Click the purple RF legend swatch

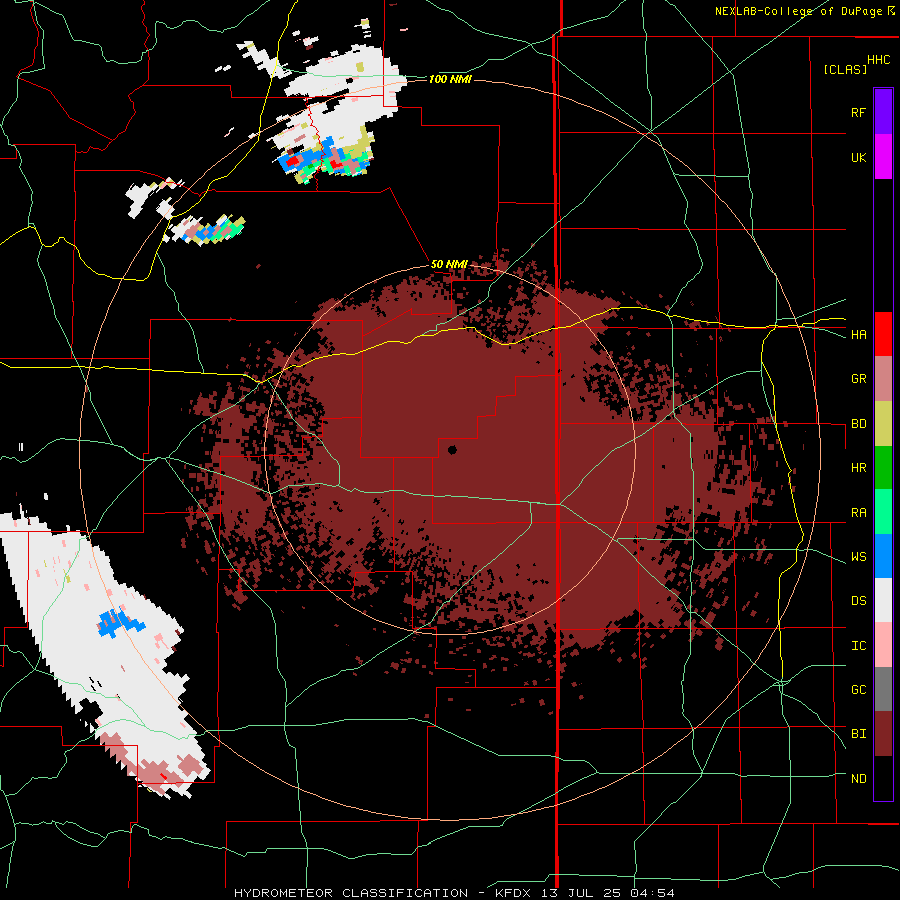click(x=883, y=112)
